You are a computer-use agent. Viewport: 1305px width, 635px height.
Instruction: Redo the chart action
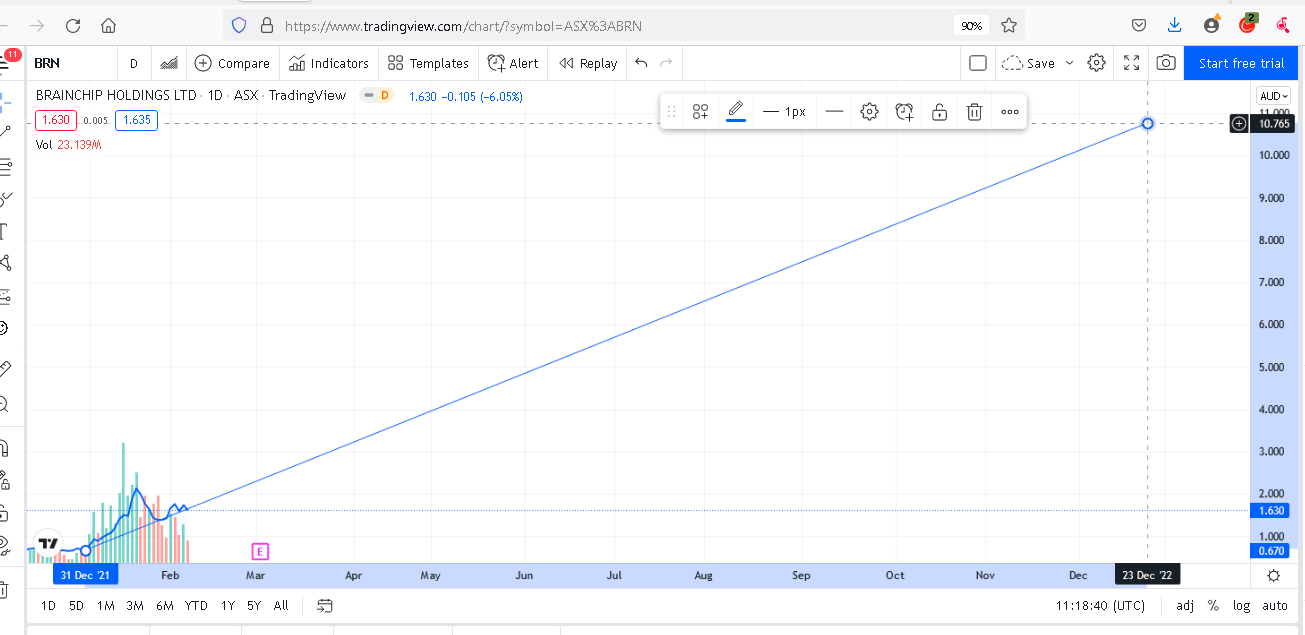(x=666, y=63)
